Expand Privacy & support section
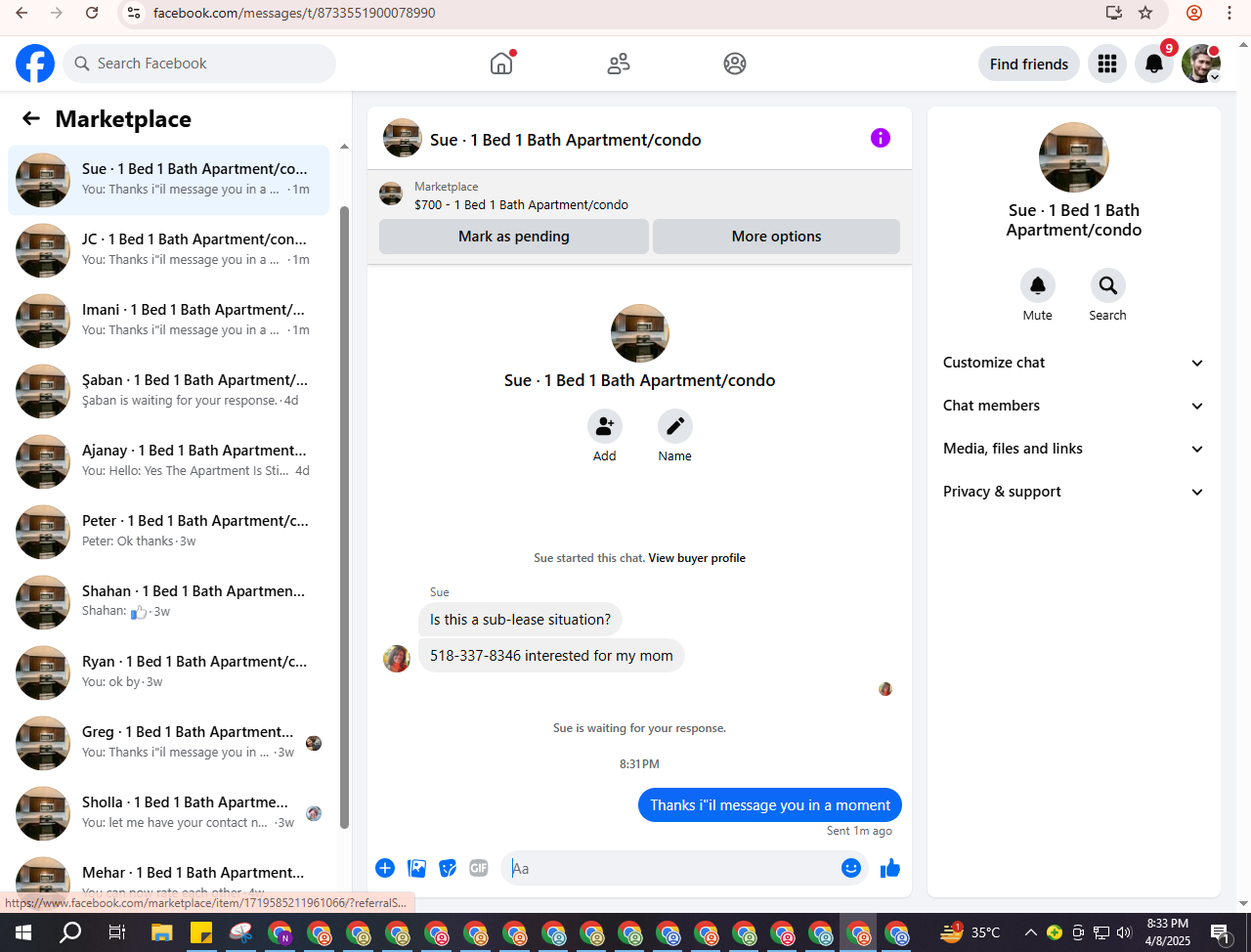 tap(1074, 492)
